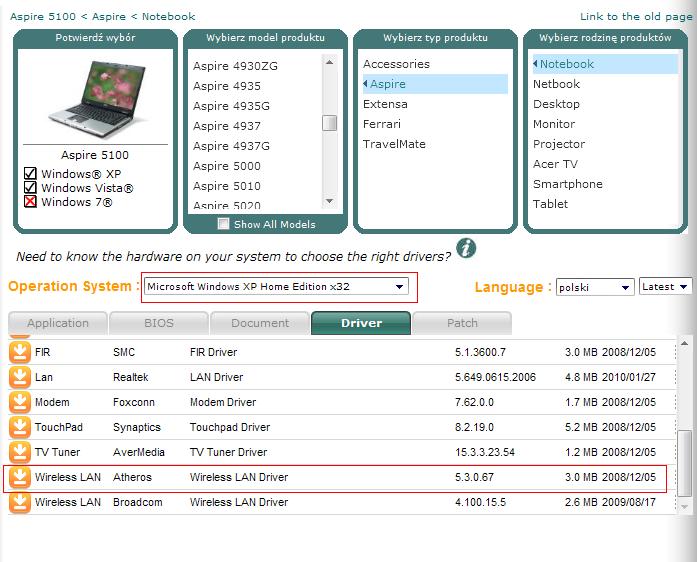
Task: Choose Ferrari product type
Action: click(x=381, y=124)
